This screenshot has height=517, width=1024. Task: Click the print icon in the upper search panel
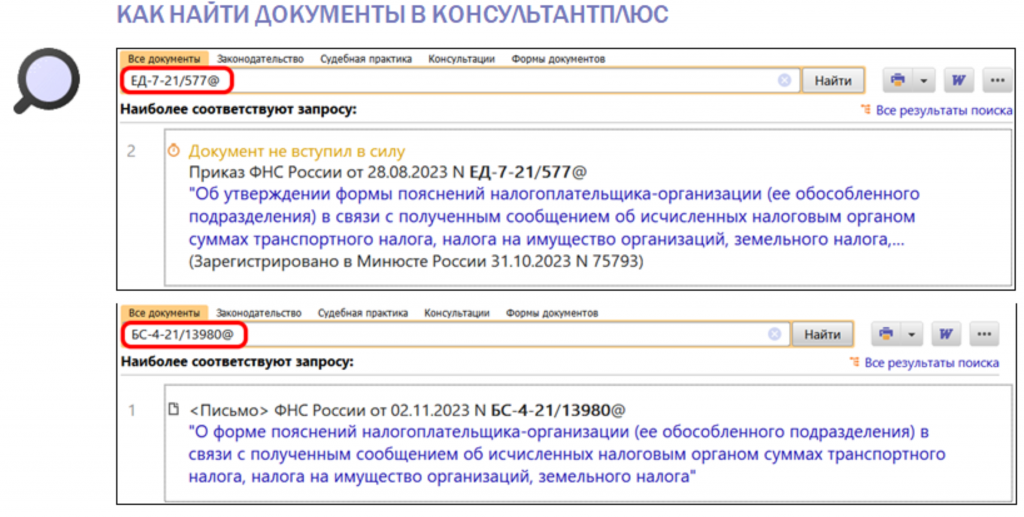pos(897,80)
